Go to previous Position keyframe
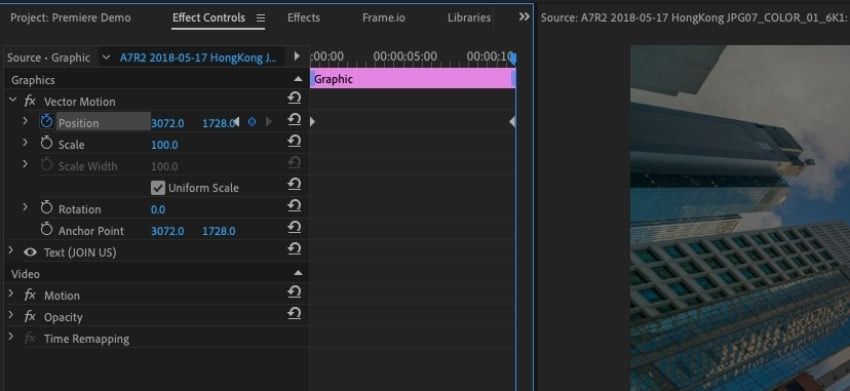 (x=236, y=123)
